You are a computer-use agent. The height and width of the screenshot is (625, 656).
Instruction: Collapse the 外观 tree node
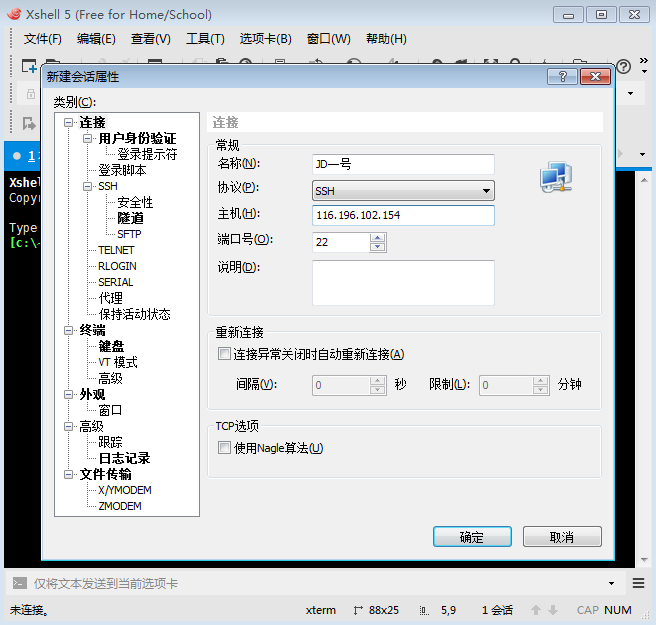pyautogui.click(x=68, y=394)
